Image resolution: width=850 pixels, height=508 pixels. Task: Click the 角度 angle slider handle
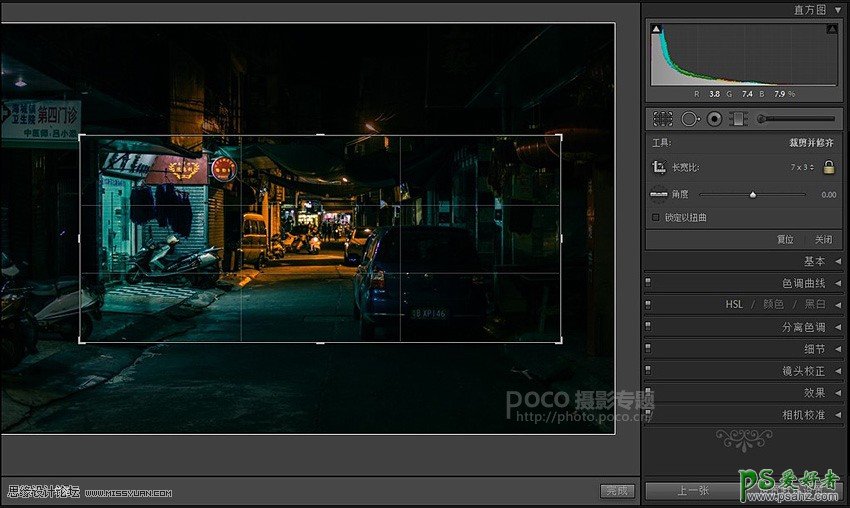753,194
